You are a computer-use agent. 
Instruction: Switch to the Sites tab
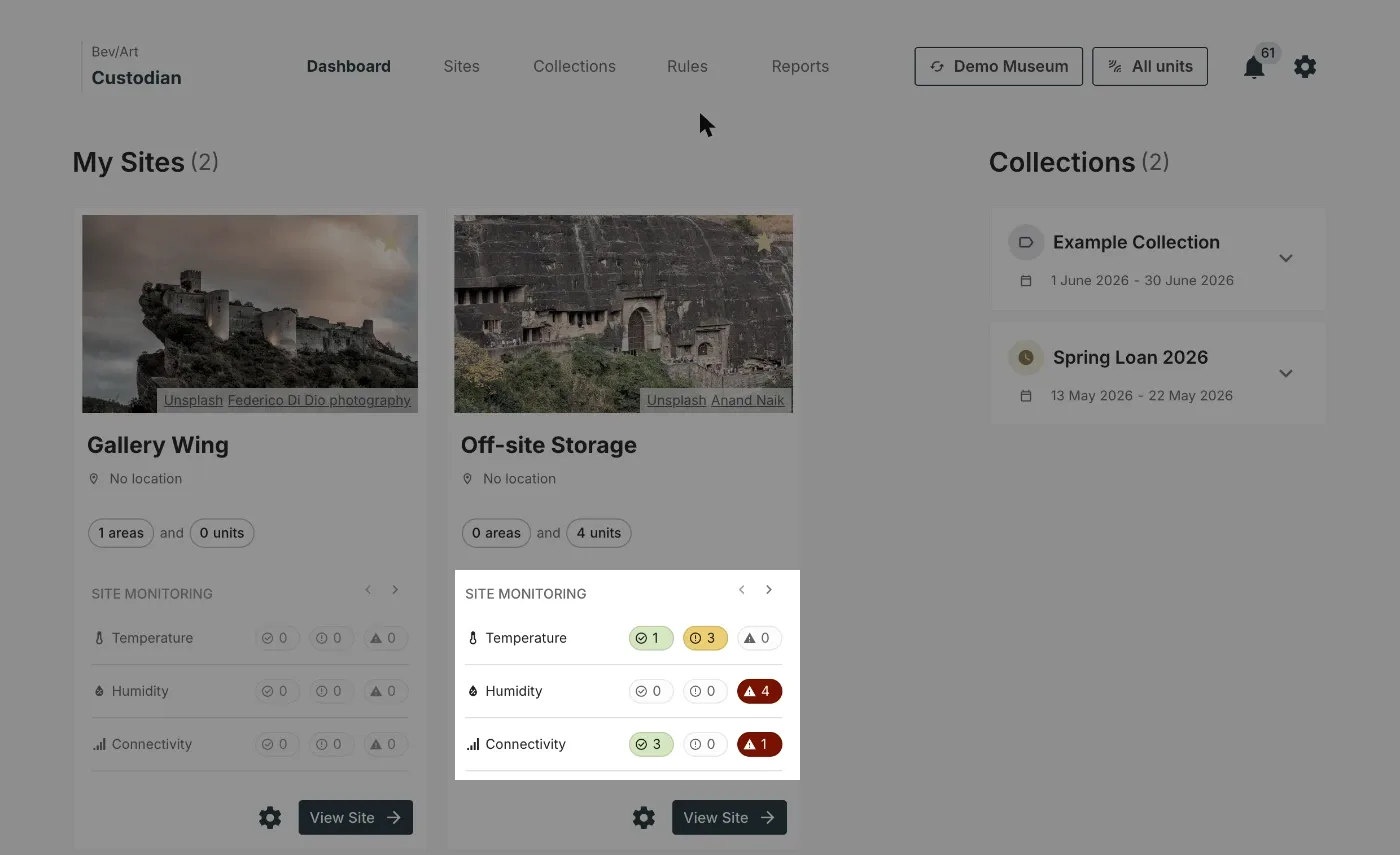click(x=462, y=66)
